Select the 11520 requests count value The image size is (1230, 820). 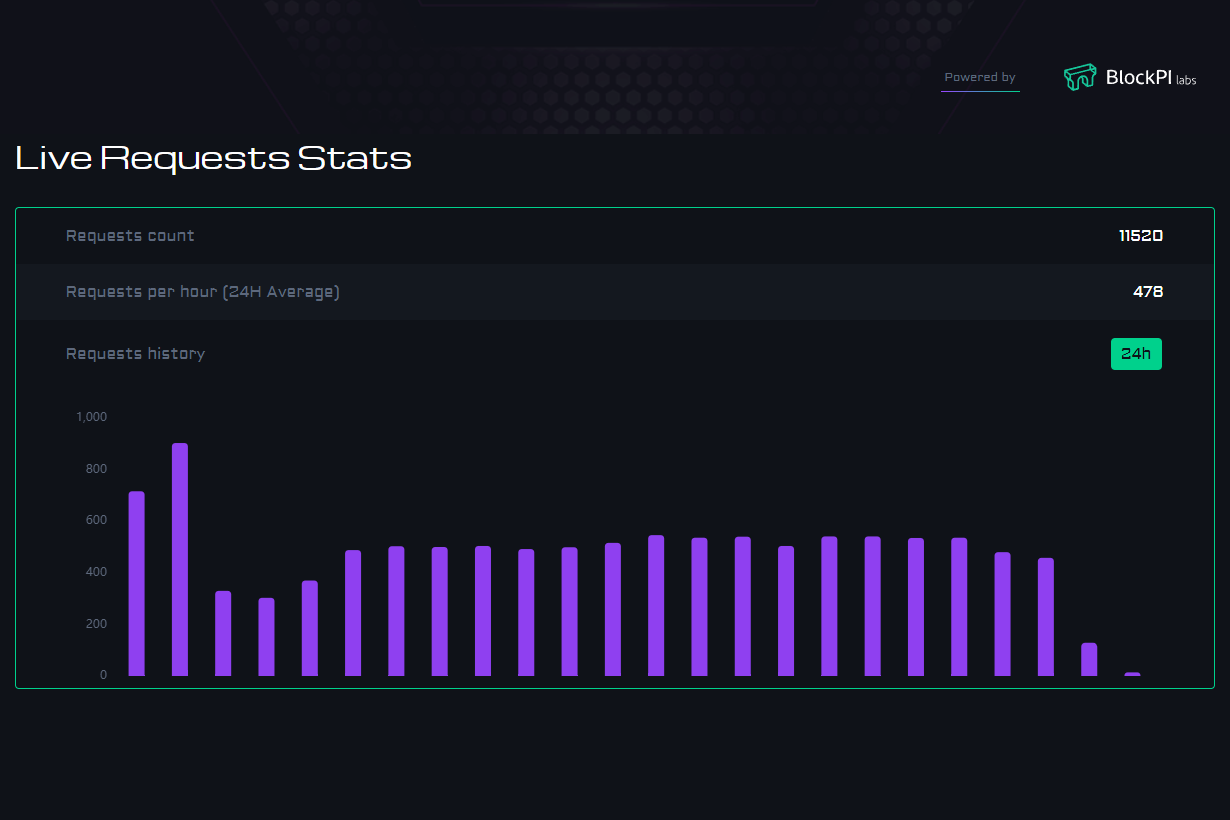1141,236
